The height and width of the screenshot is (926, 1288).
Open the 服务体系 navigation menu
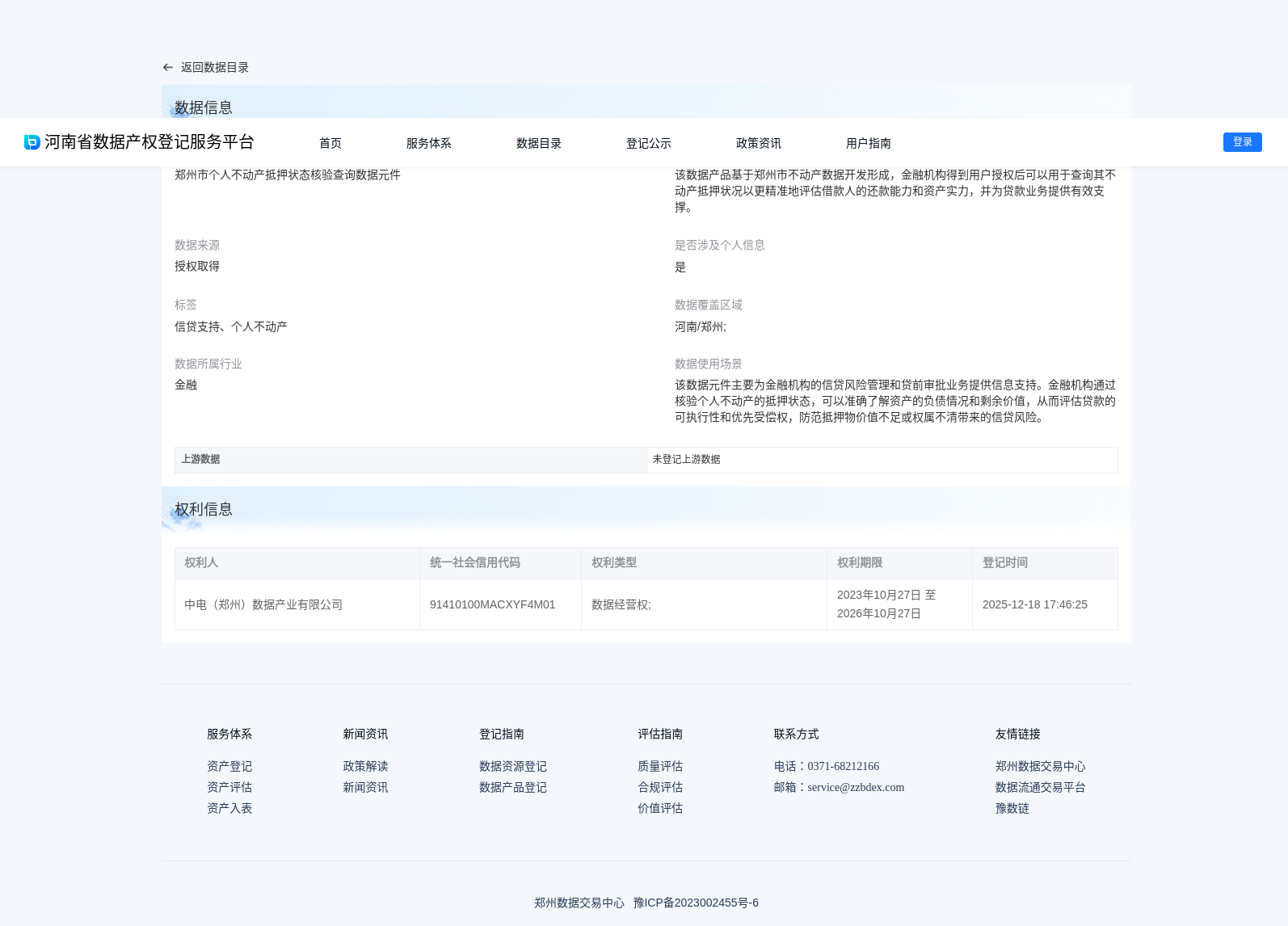pos(429,143)
